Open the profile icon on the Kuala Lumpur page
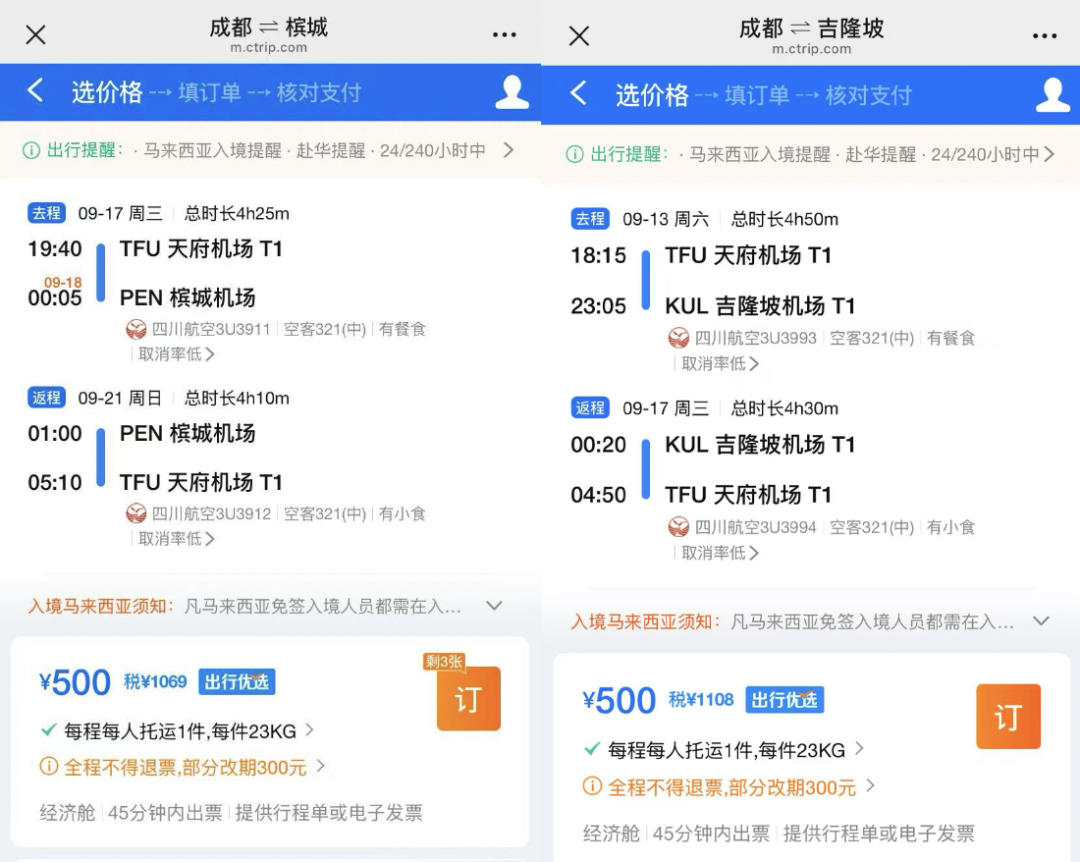Image resolution: width=1080 pixels, height=862 pixels. (x=1053, y=92)
